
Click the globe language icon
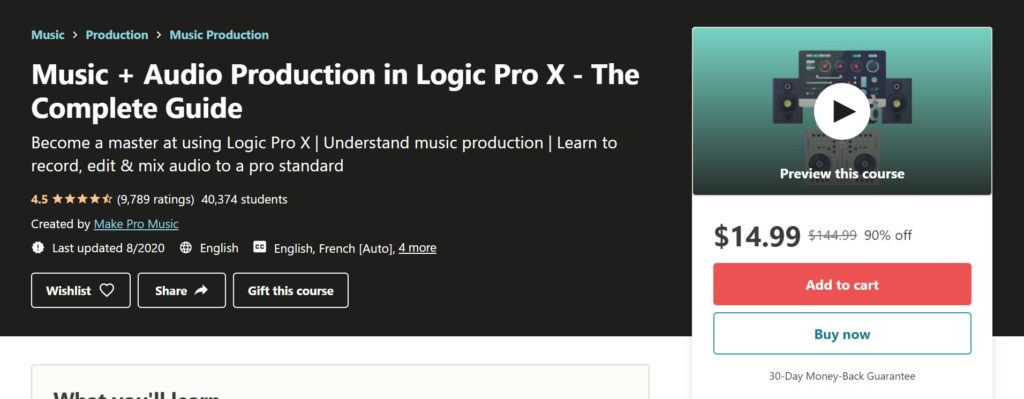tap(186, 247)
